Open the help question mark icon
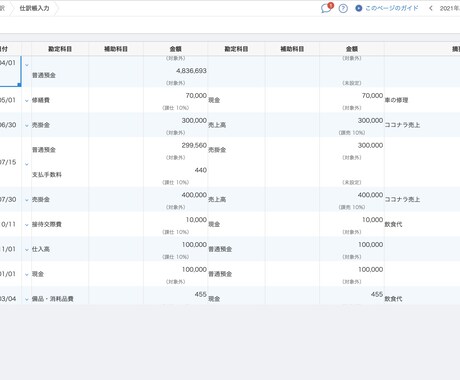460x380 pixels. 343,8
